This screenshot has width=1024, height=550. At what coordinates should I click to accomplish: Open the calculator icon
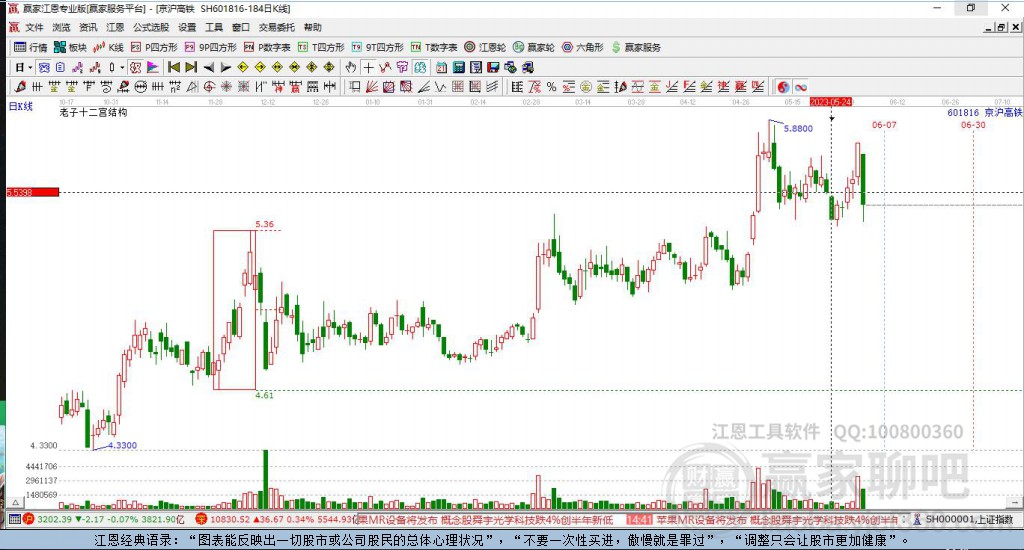click(458, 67)
